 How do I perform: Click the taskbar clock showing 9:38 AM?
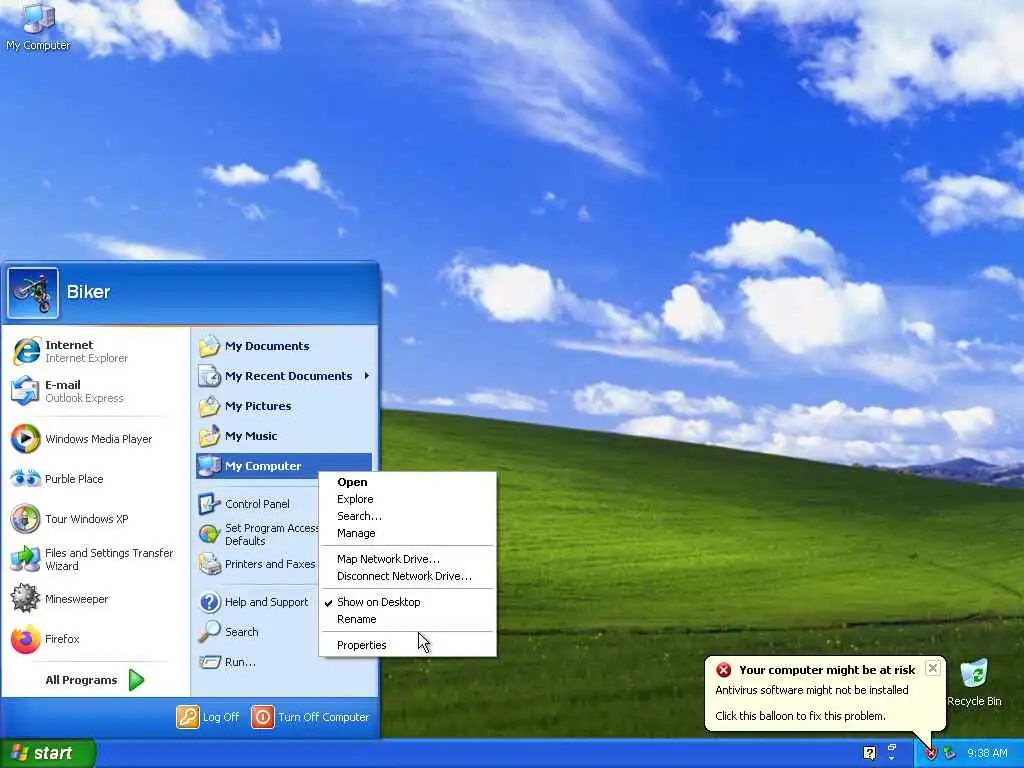[x=987, y=754]
